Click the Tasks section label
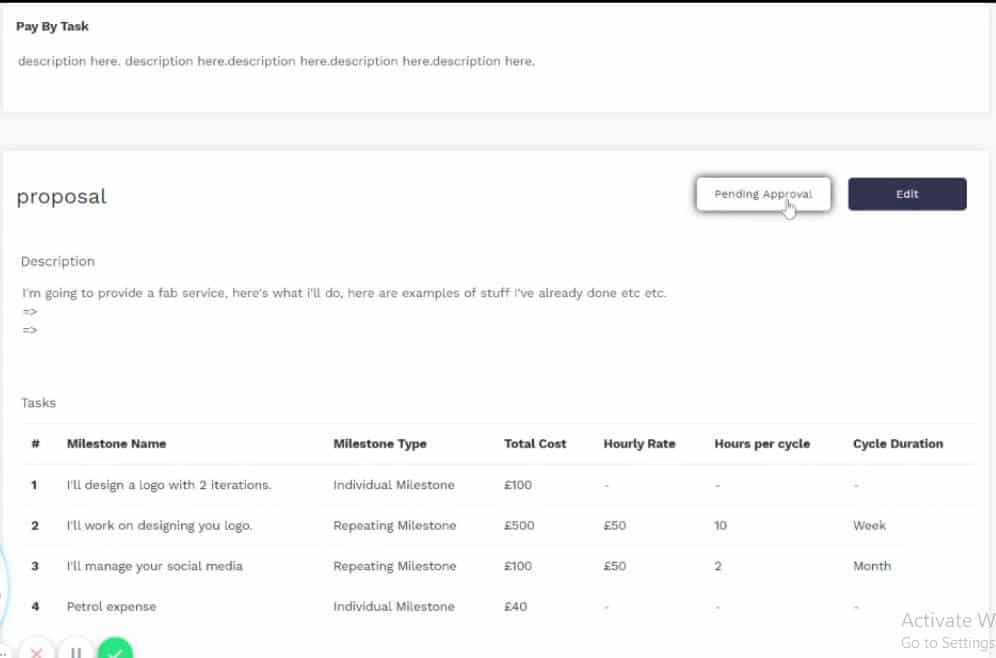This screenshot has height=658, width=996. pyautogui.click(x=38, y=403)
